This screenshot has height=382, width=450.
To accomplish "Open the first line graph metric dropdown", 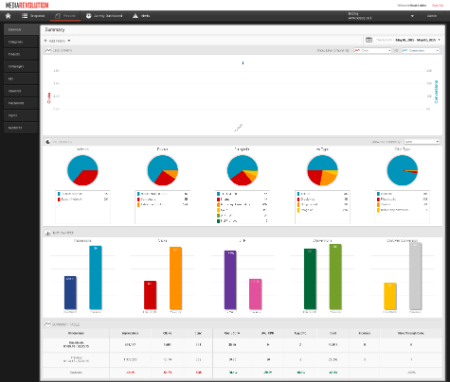I will (372, 51).
